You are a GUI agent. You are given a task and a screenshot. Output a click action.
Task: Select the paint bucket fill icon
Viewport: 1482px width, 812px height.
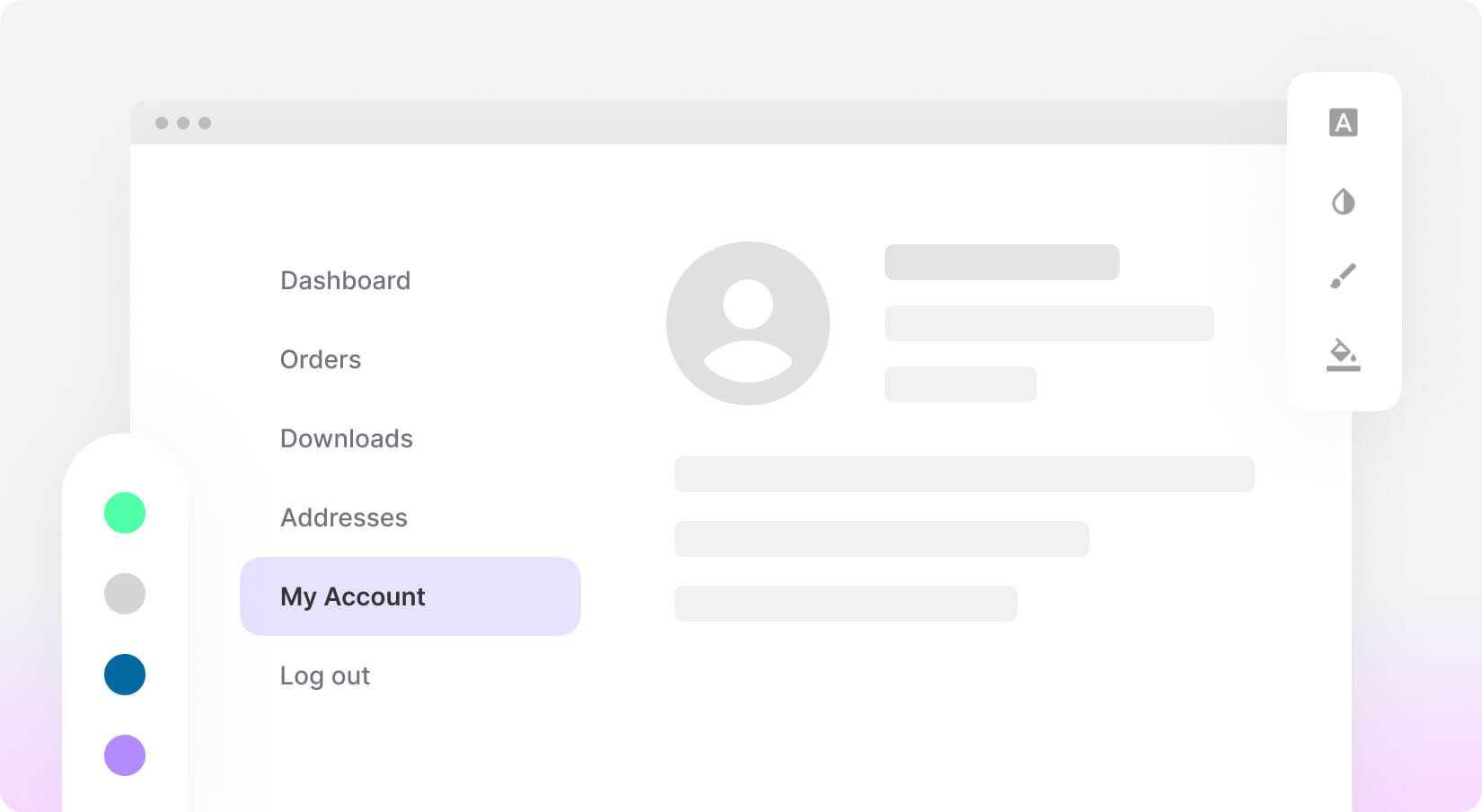1343,355
